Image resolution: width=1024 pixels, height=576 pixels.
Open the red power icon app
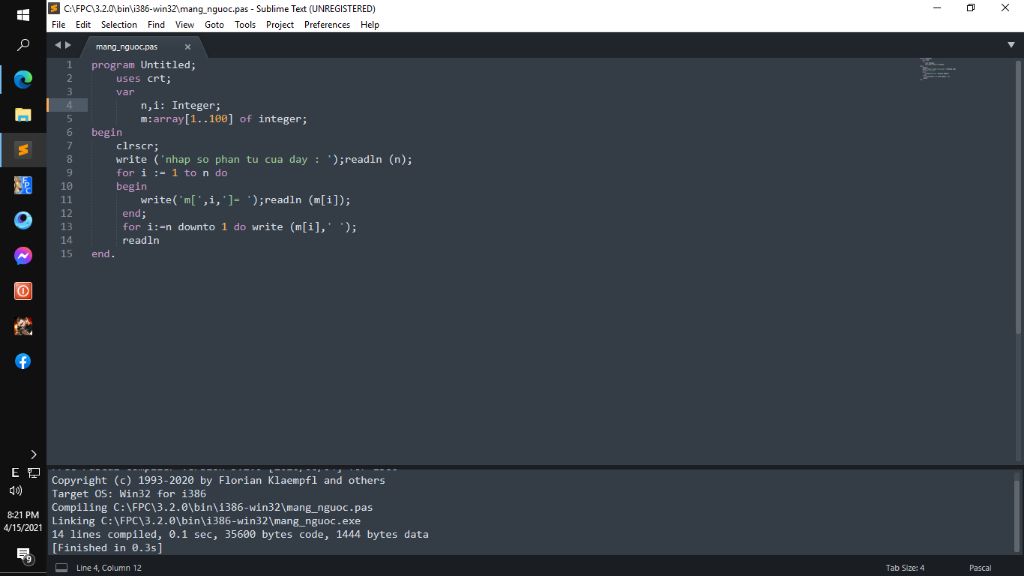pos(23,291)
